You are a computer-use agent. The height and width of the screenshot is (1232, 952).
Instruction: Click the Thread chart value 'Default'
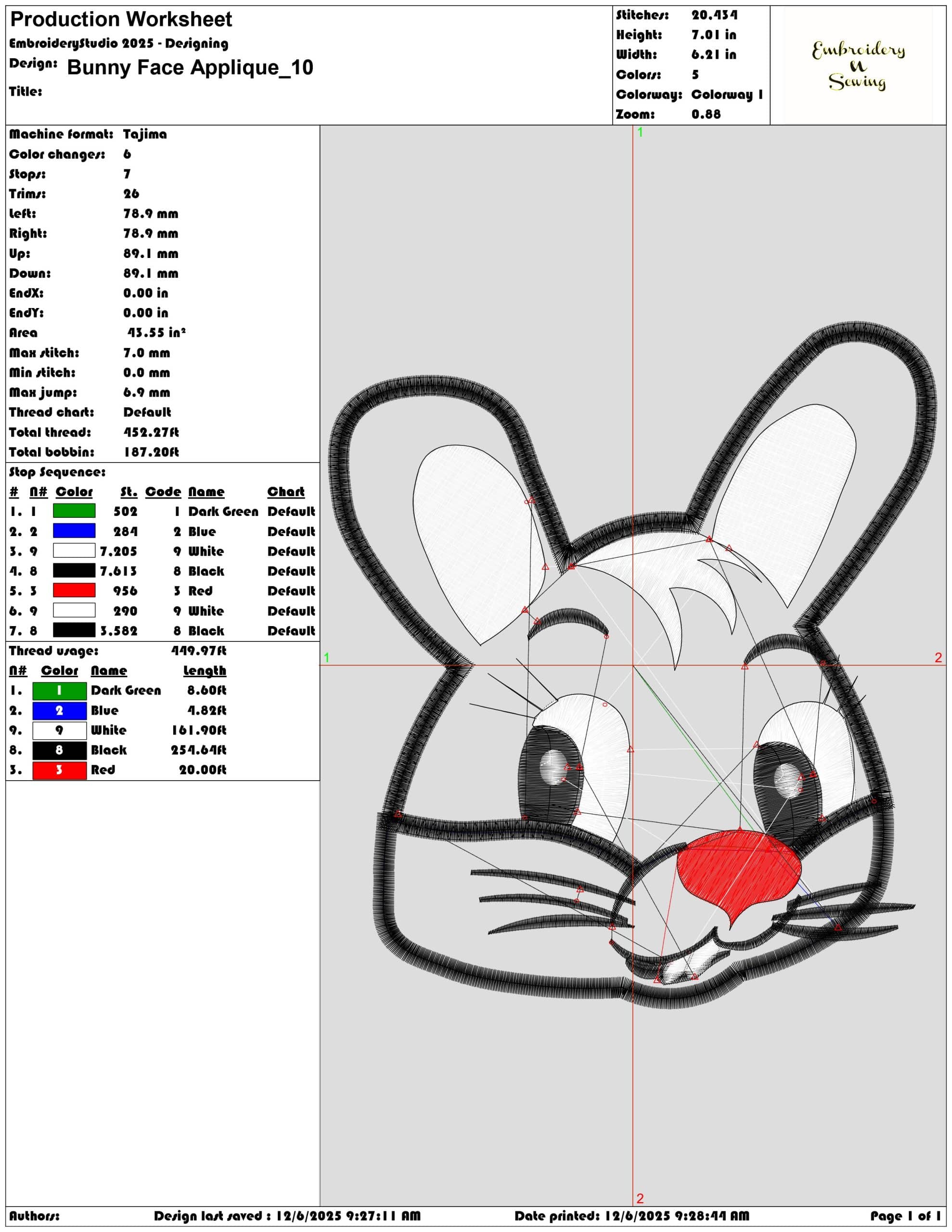coord(147,412)
